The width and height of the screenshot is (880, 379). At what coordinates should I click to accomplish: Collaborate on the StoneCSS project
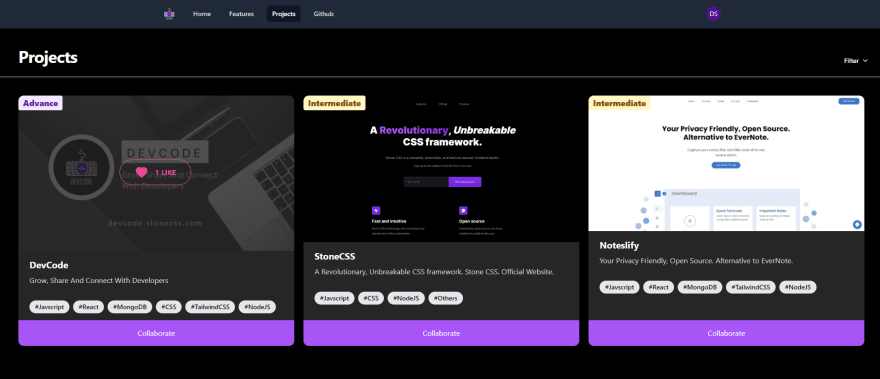[441, 333]
